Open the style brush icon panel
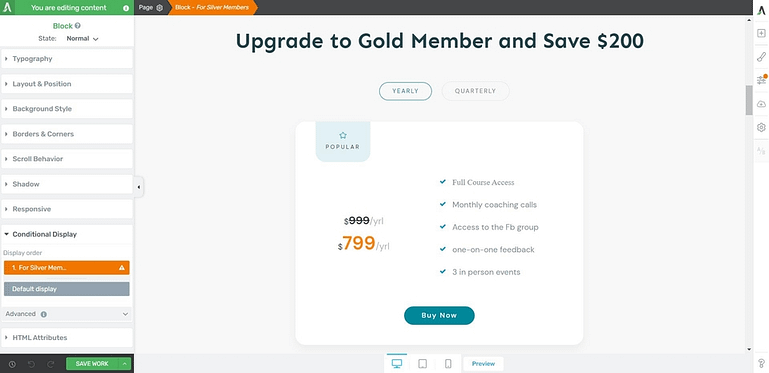The image size is (769, 373). [x=761, y=57]
